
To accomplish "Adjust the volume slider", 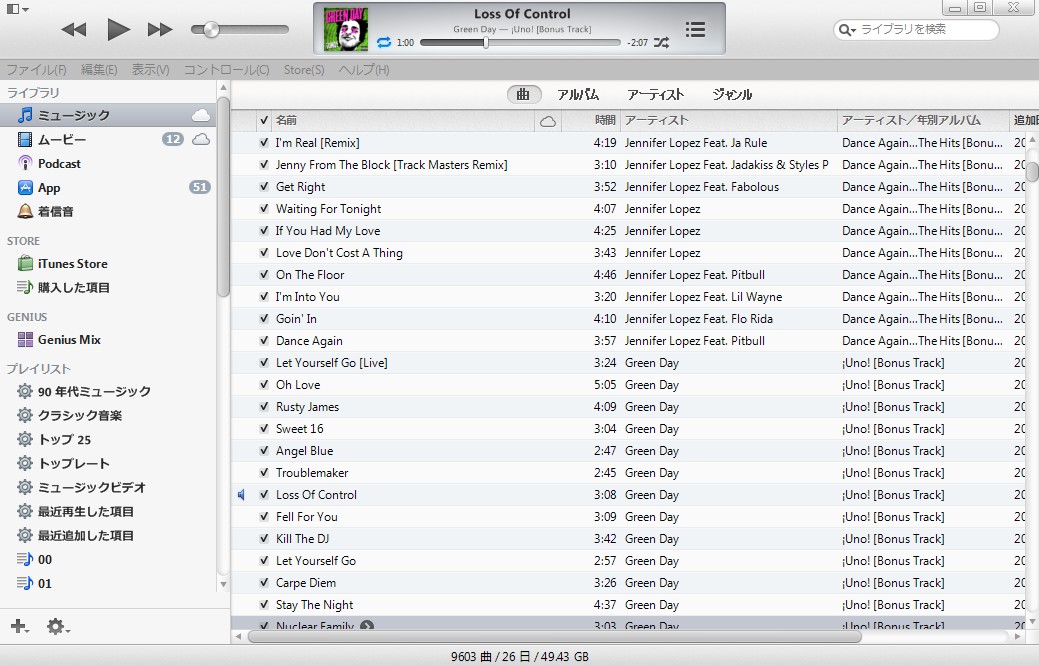I will (x=240, y=29).
